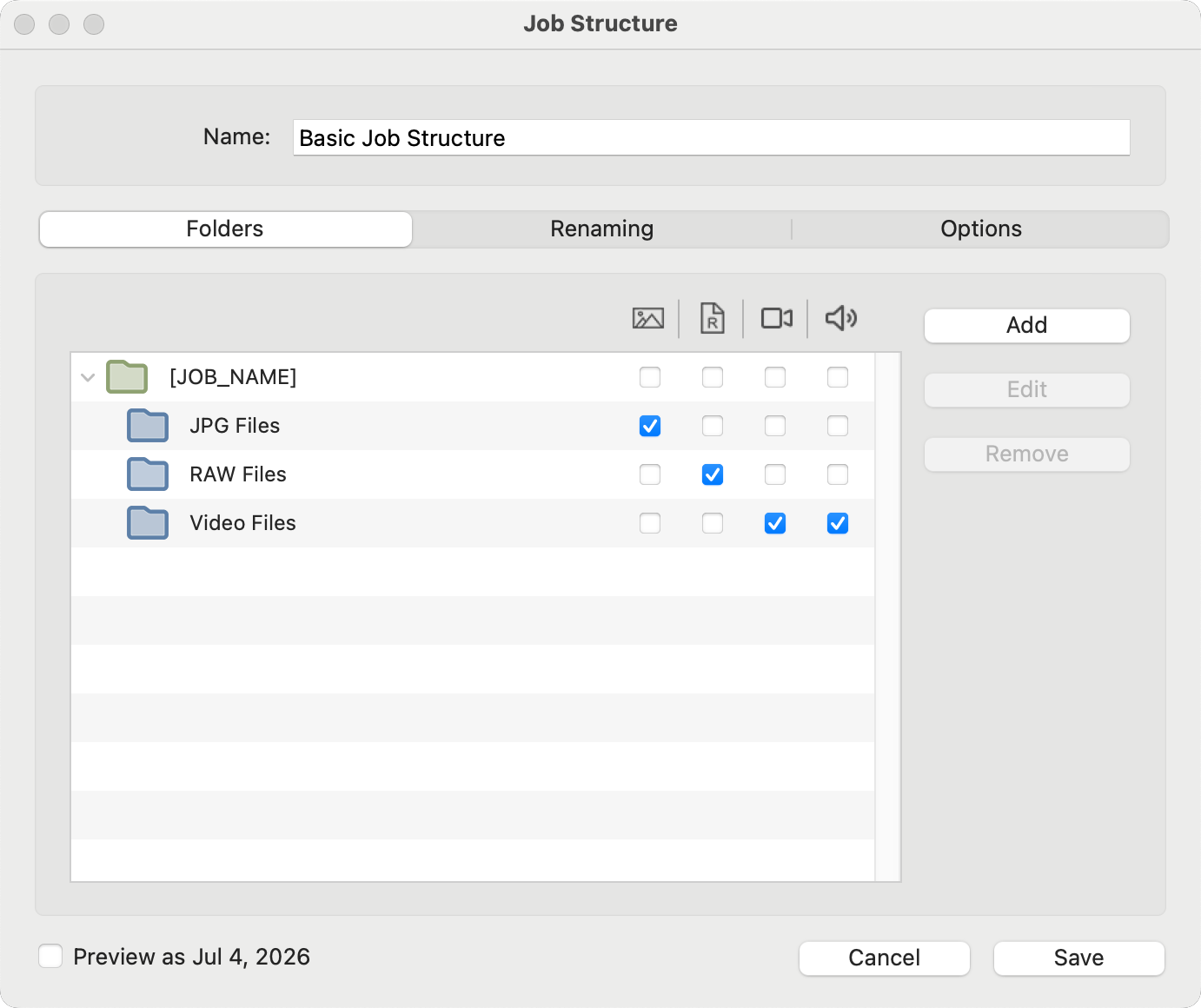This screenshot has width=1201, height=1008.
Task: Click the audio speaker column icon
Action: click(x=840, y=318)
